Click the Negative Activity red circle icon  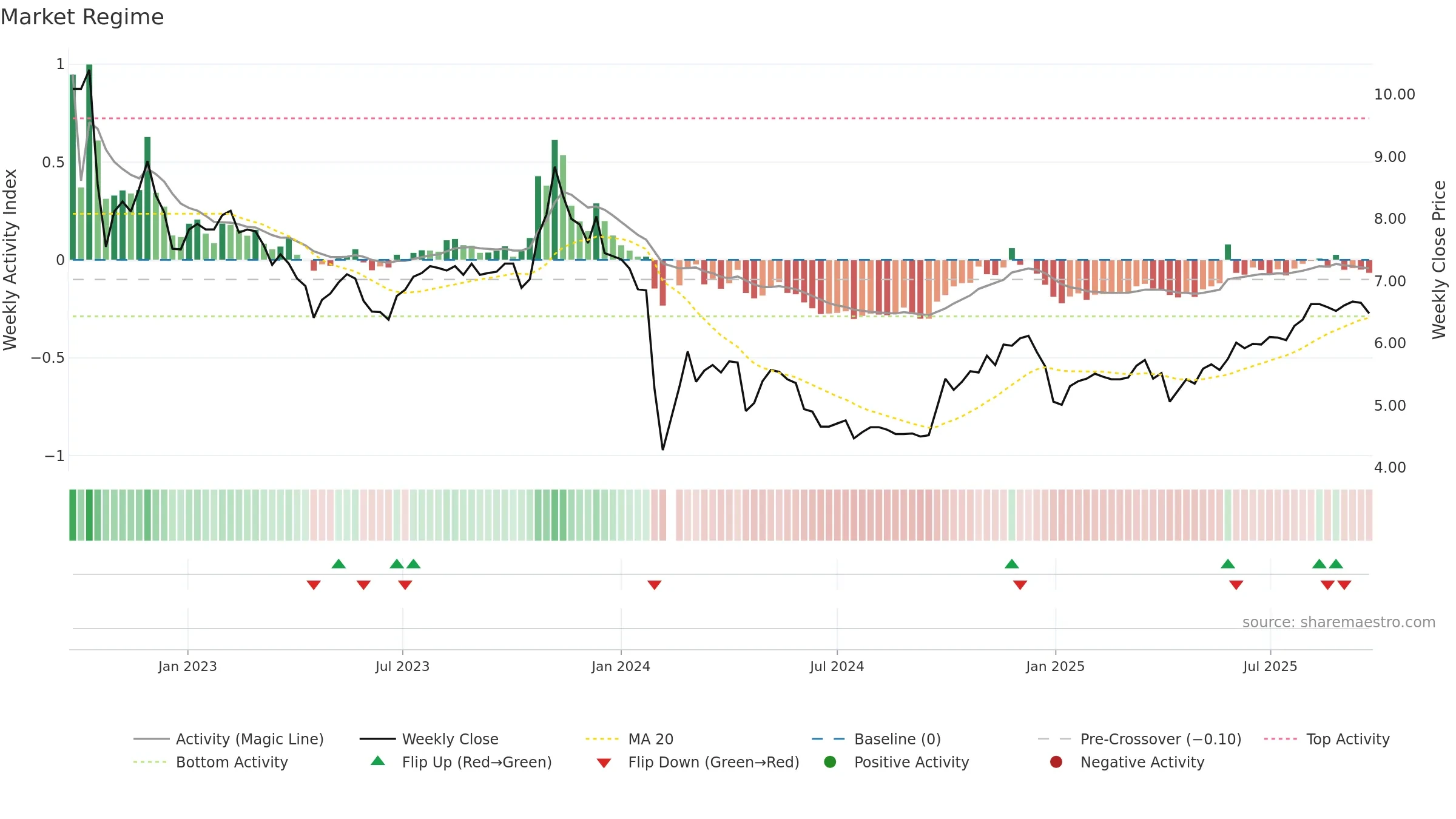click(x=1056, y=762)
